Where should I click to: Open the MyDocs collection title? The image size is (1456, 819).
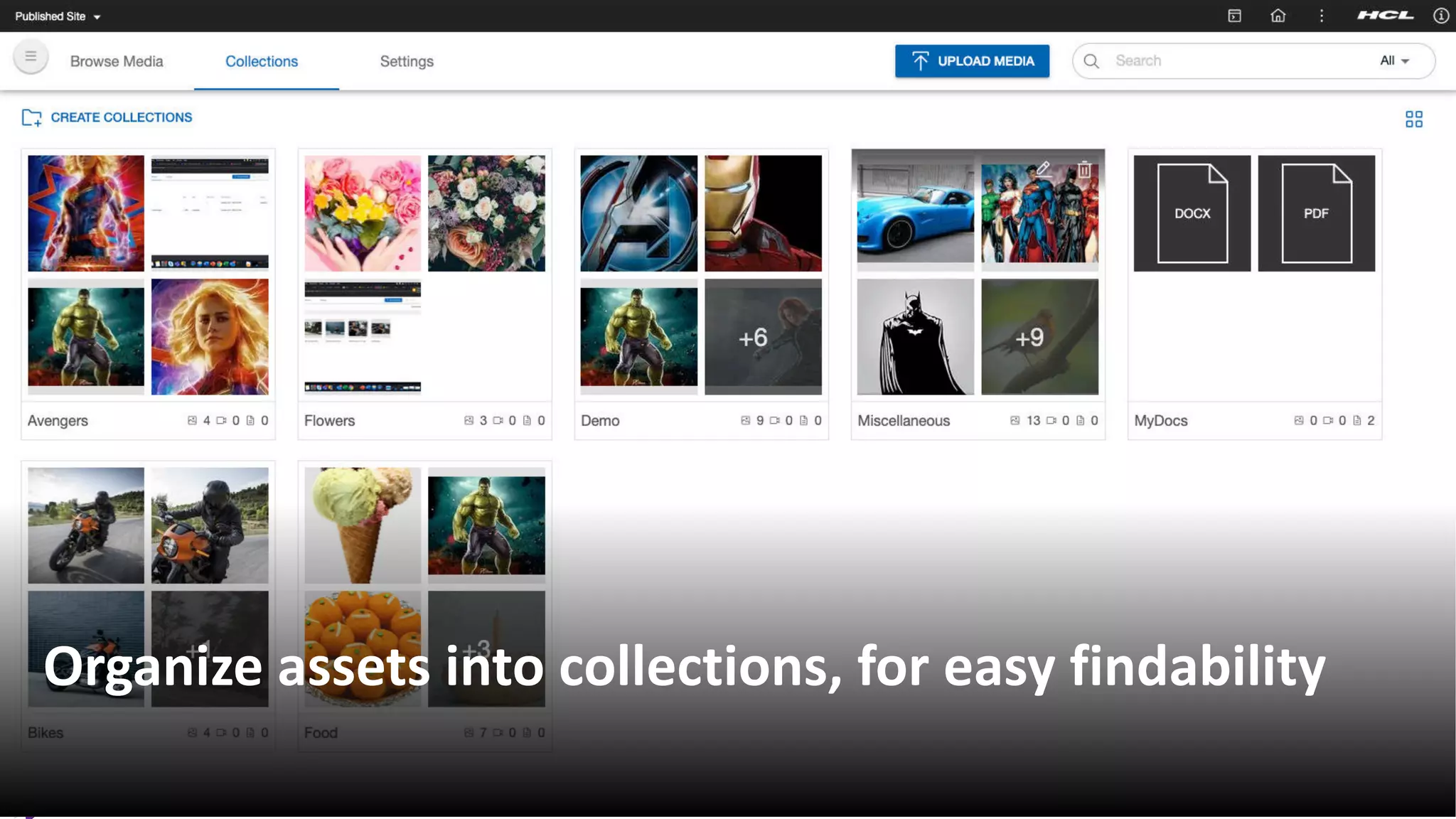click(x=1161, y=421)
